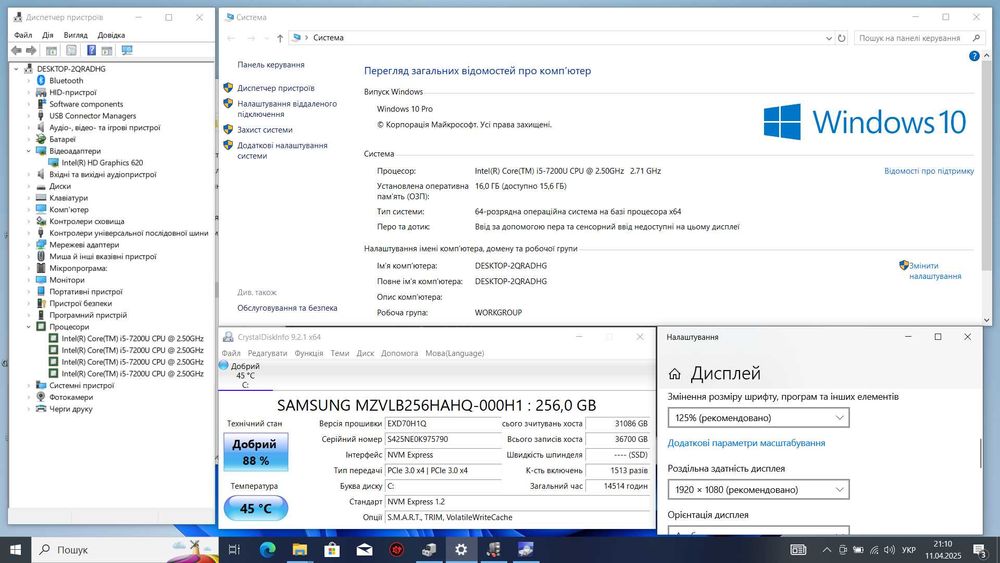The image size is (1000, 563).
Task: Expand the Мережеві адаптери category
Action: 29,245
